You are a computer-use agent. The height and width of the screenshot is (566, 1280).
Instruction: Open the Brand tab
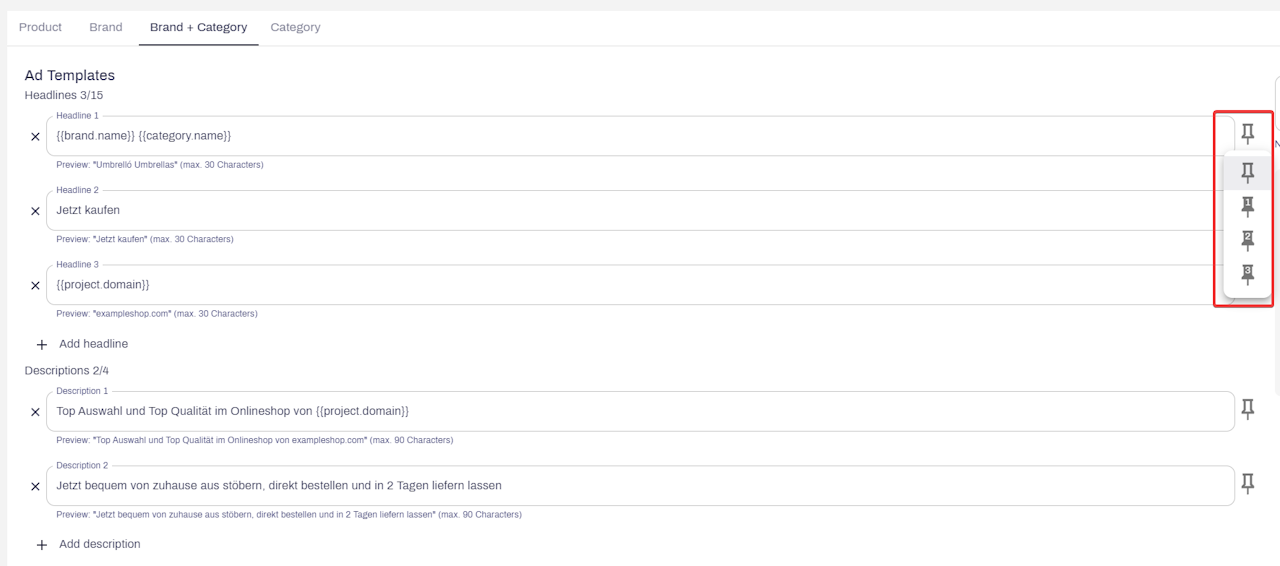pyautogui.click(x=106, y=27)
